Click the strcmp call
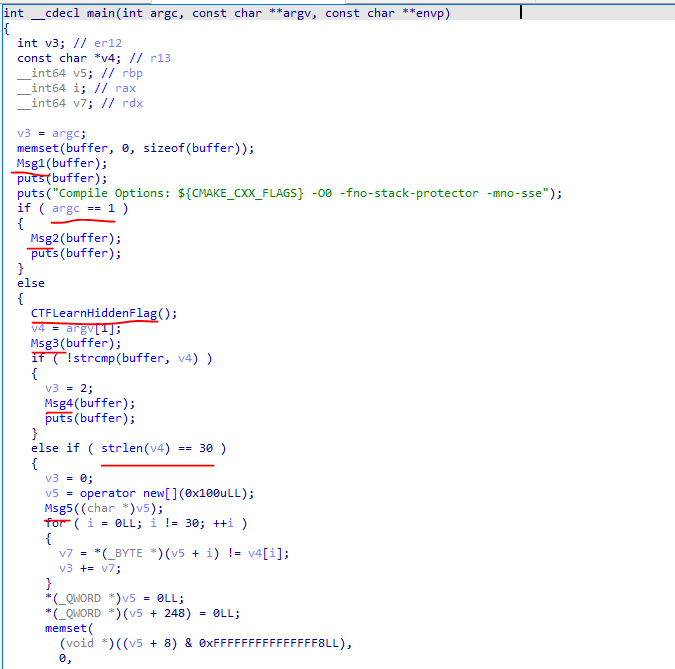Viewport: 675px width, 669px height. [93, 358]
